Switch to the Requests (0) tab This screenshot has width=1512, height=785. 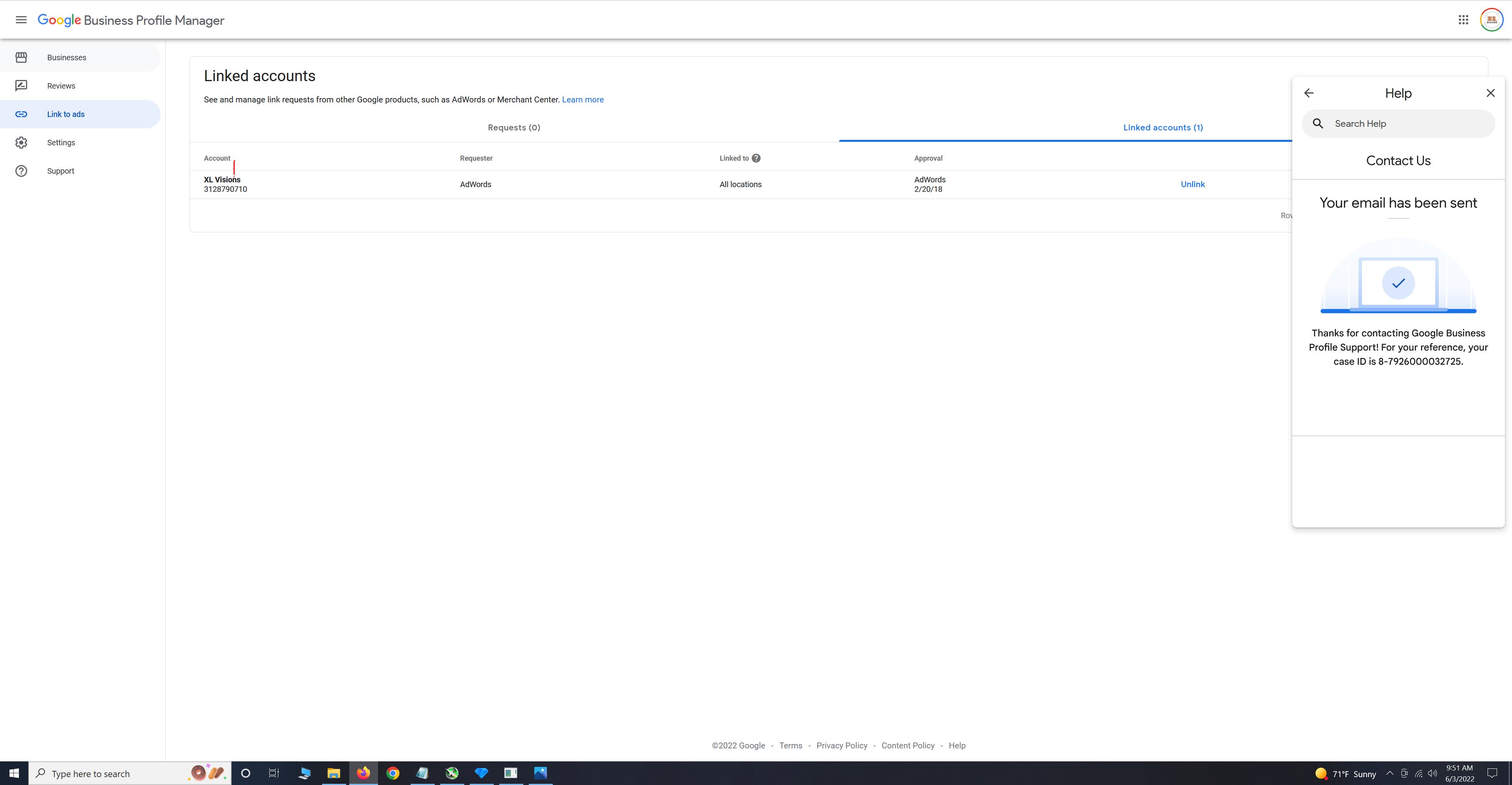point(513,127)
